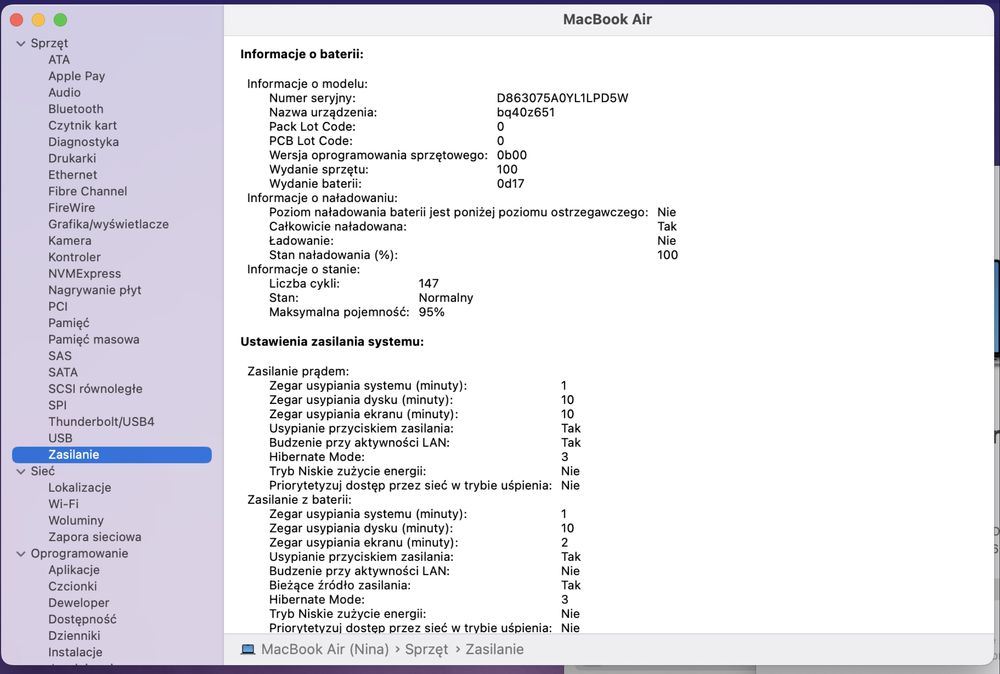Click firmware version value 0b00
Image resolution: width=1000 pixels, height=674 pixels.
pos(512,155)
